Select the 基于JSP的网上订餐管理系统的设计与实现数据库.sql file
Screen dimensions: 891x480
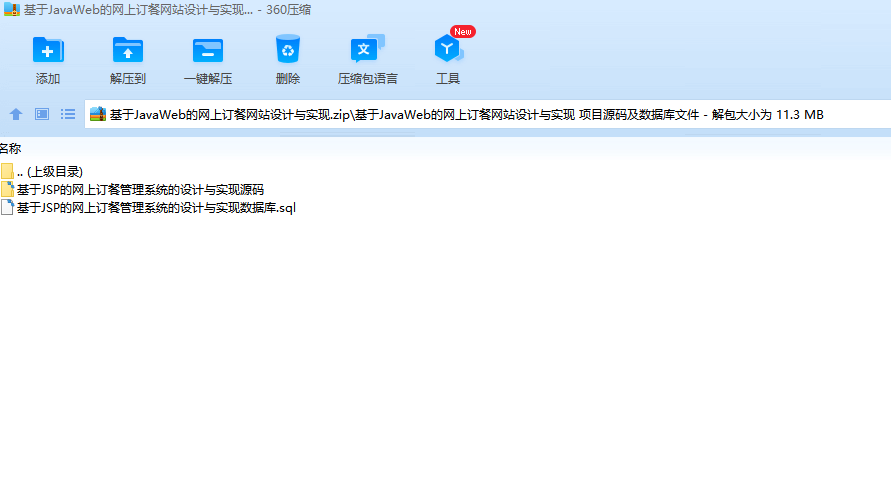pyautogui.click(x=148, y=208)
